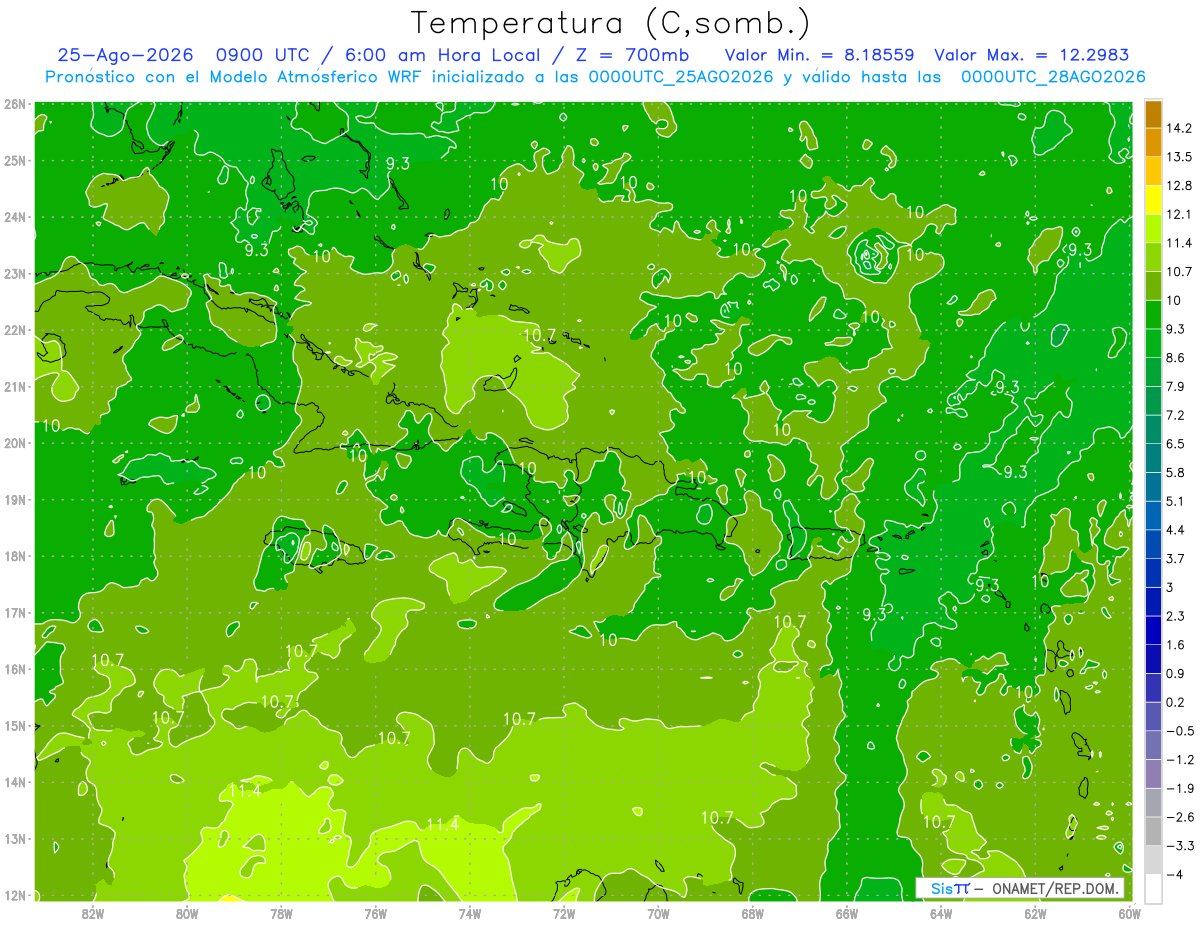Viewport: 1200px width, 927px height.
Task: Click the '7.9' colorbar label
Action: (1177, 386)
